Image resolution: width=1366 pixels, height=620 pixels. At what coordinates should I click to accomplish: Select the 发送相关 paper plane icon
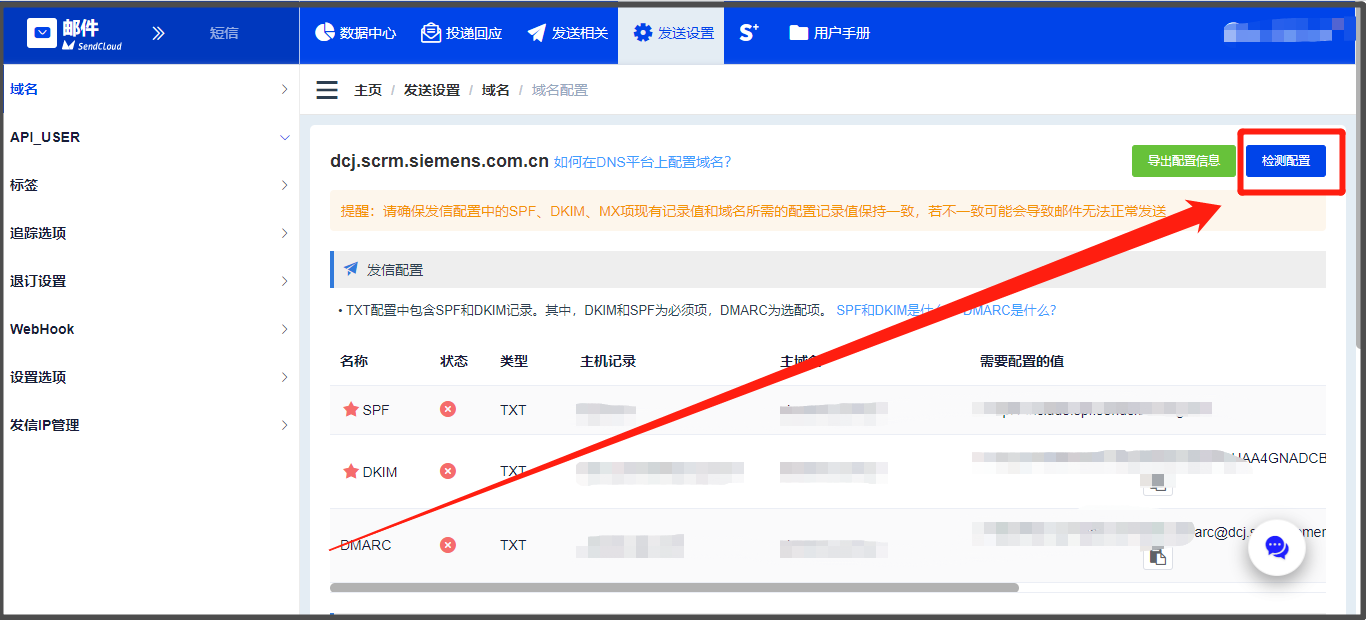click(x=539, y=31)
